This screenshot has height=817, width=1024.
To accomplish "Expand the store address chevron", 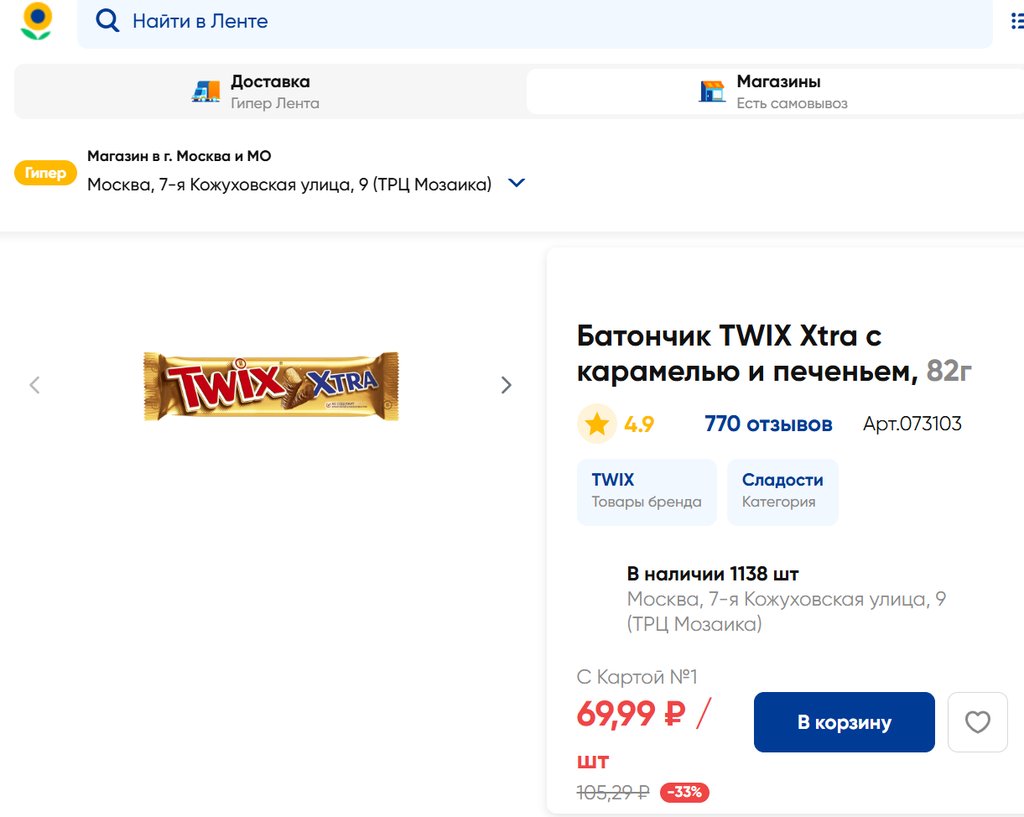I will [517, 184].
